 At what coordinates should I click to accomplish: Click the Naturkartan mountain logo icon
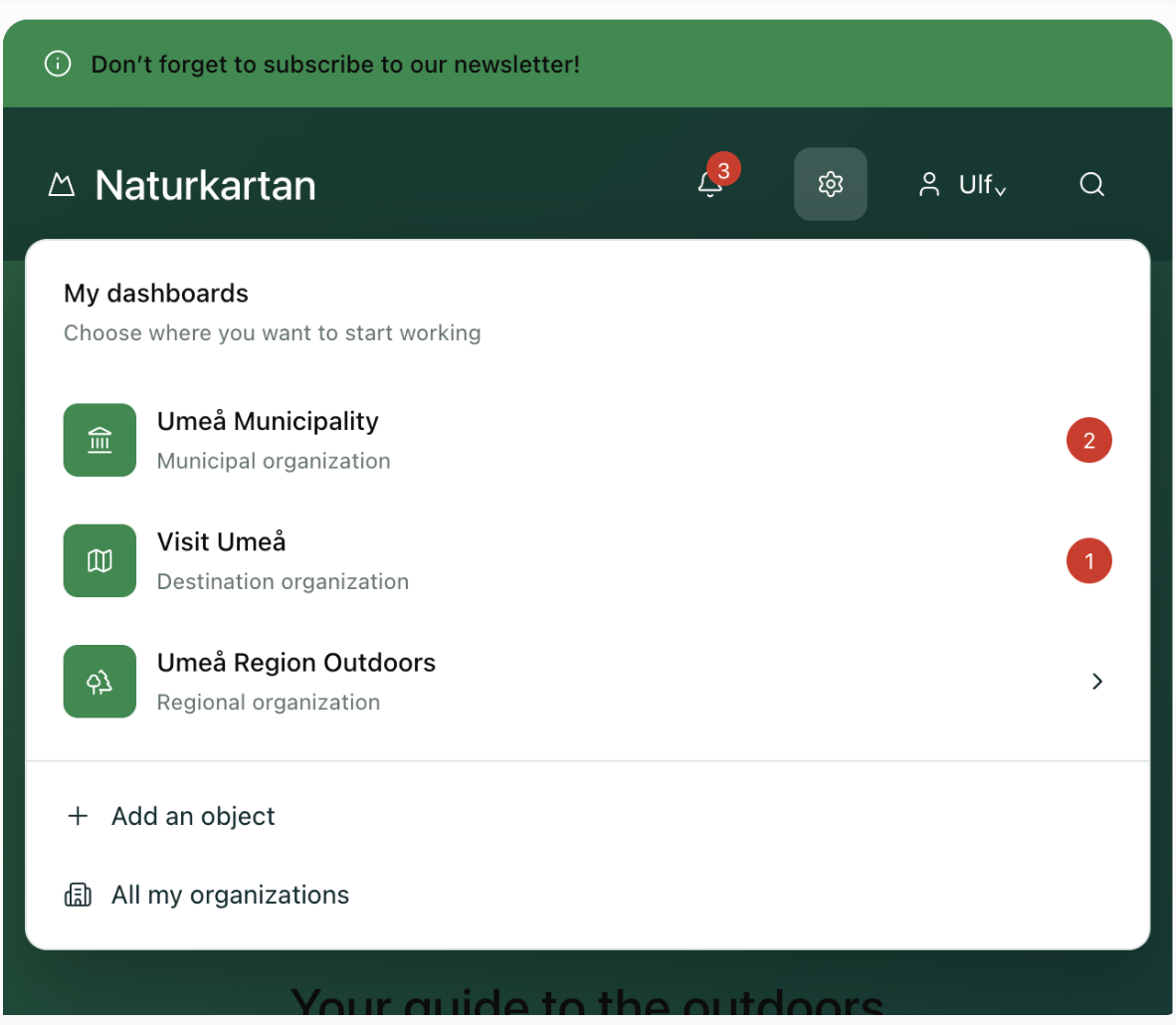62,184
